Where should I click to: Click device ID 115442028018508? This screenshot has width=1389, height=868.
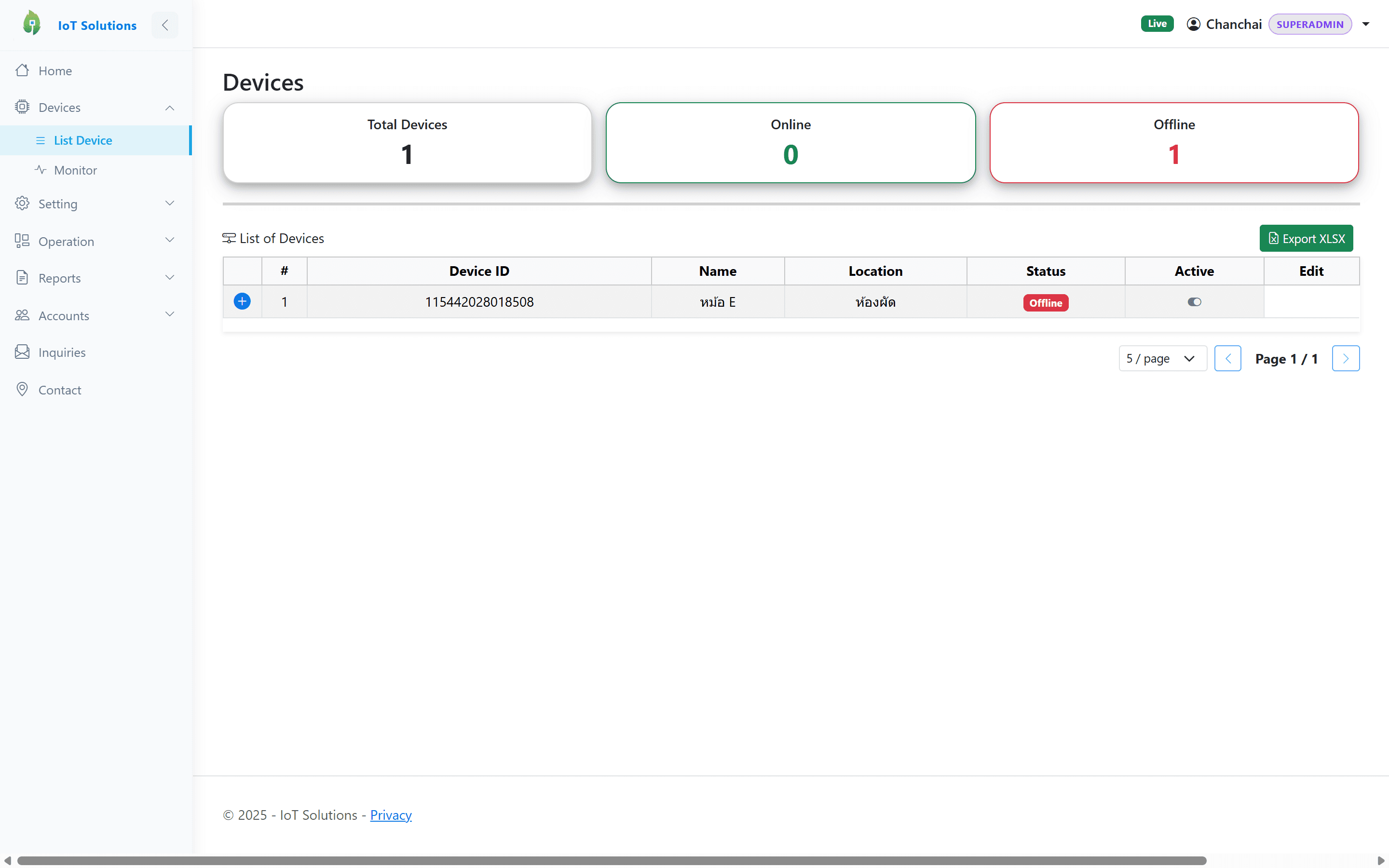(479, 302)
